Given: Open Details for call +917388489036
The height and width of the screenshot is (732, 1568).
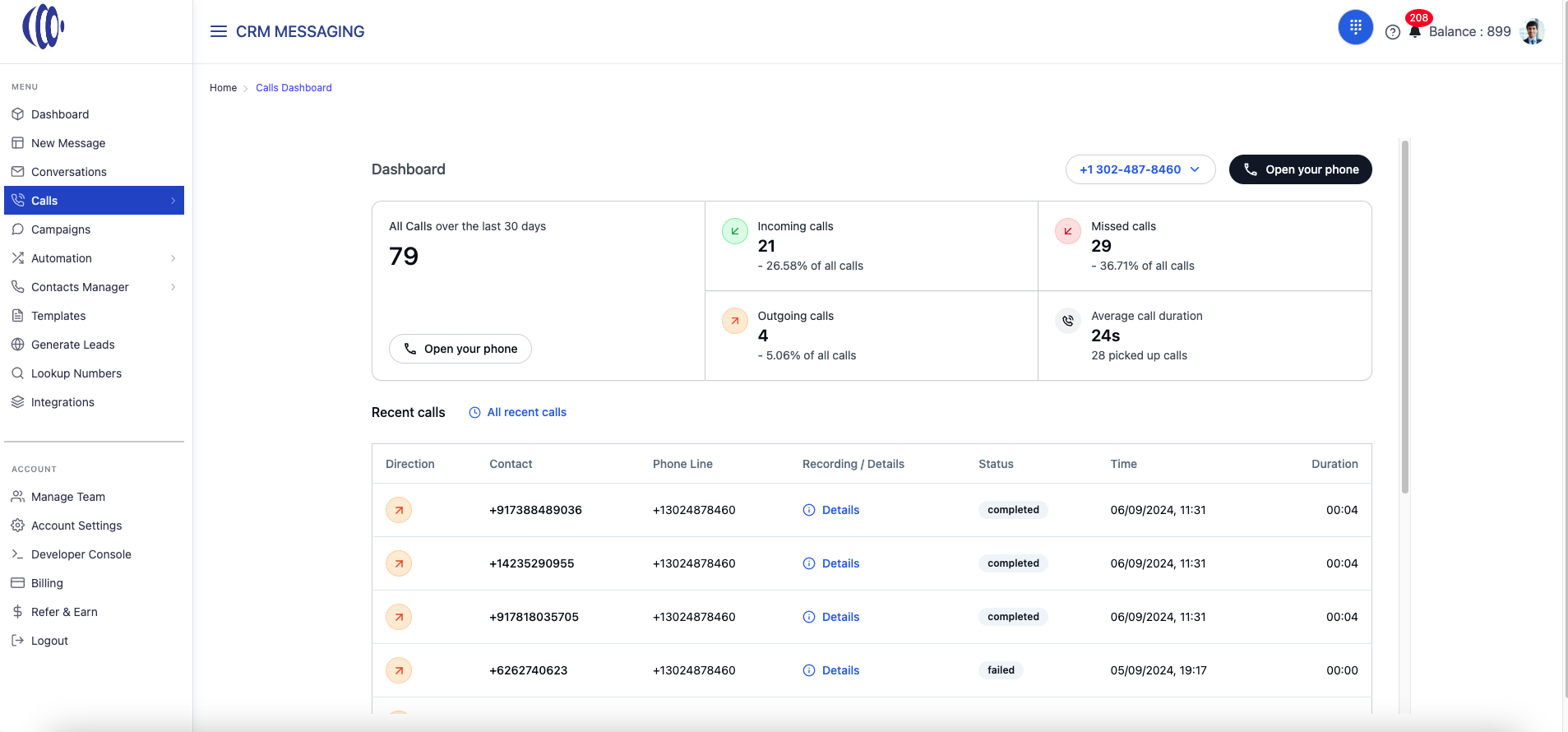Looking at the screenshot, I should coord(830,510).
